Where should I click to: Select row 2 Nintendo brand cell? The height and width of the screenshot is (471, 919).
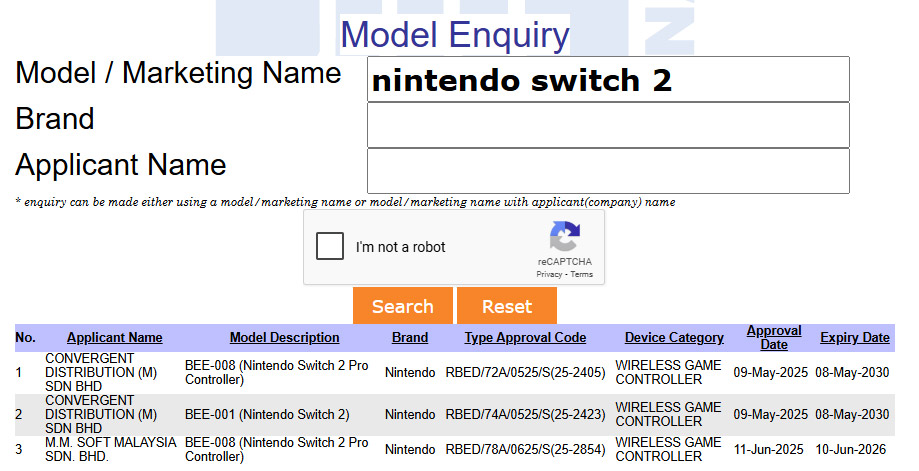410,414
